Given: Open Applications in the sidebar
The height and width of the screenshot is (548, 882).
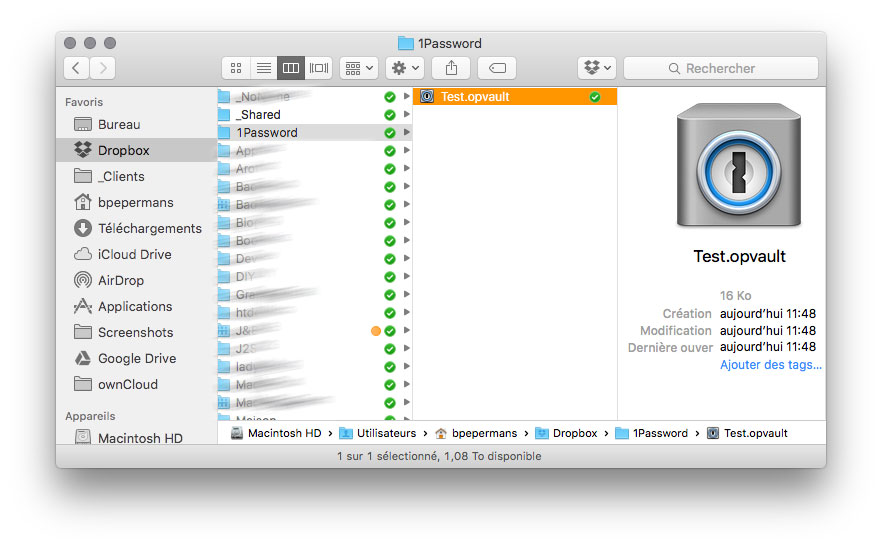Looking at the screenshot, I should click(x=137, y=306).
